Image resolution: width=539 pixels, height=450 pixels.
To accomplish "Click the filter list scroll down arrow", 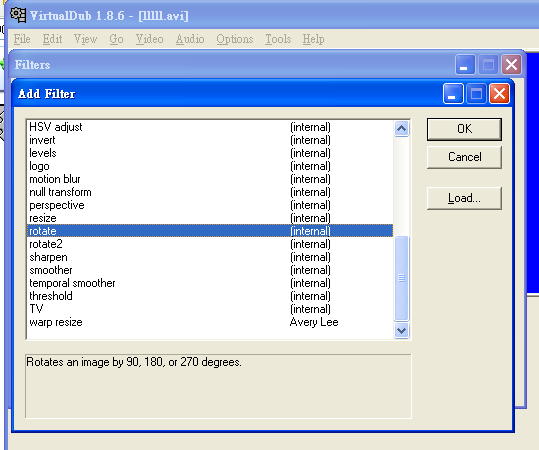I will tap(401, 330).
